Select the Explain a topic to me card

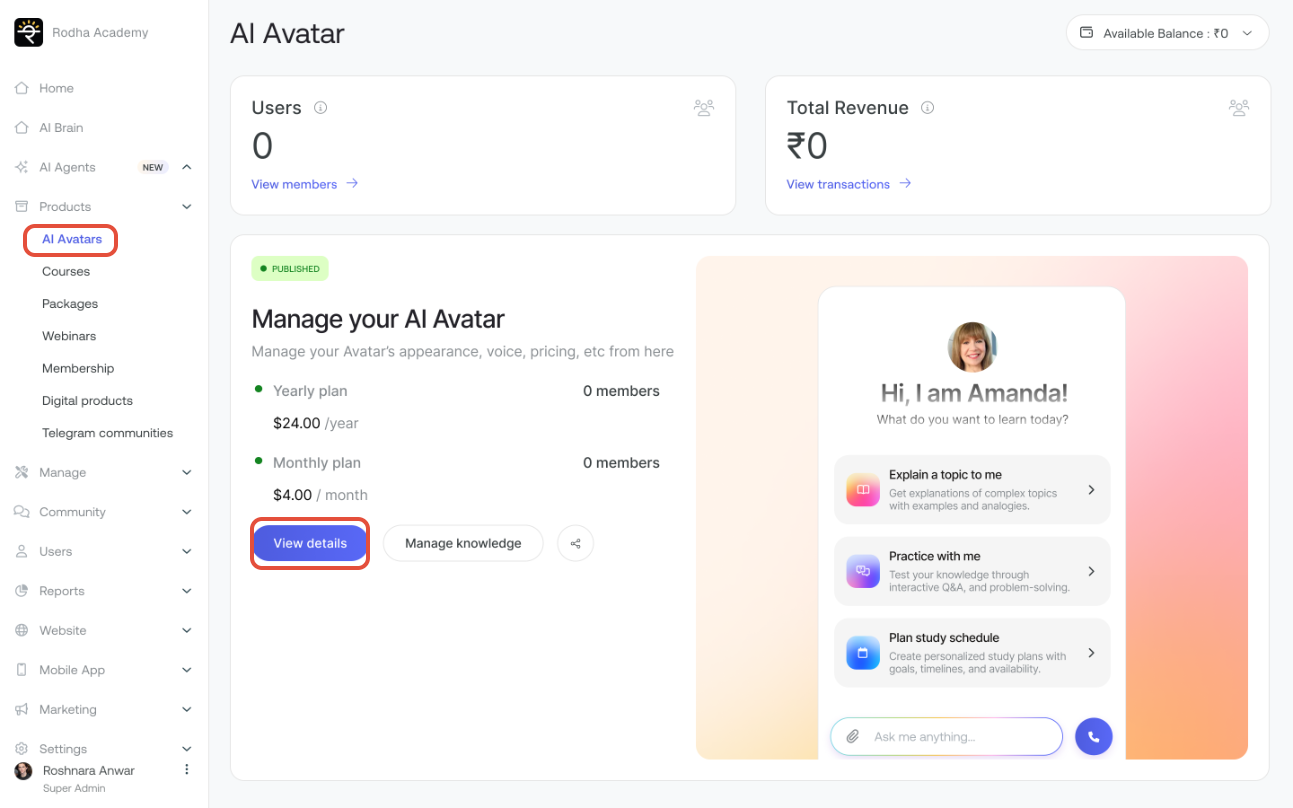point(971,490)
